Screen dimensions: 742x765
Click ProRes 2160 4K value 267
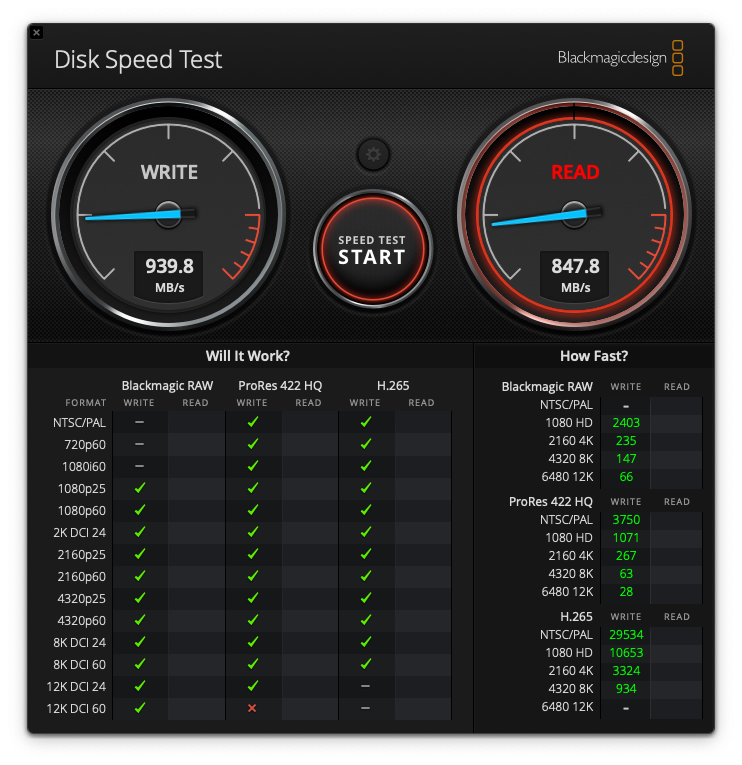(626, 556)
